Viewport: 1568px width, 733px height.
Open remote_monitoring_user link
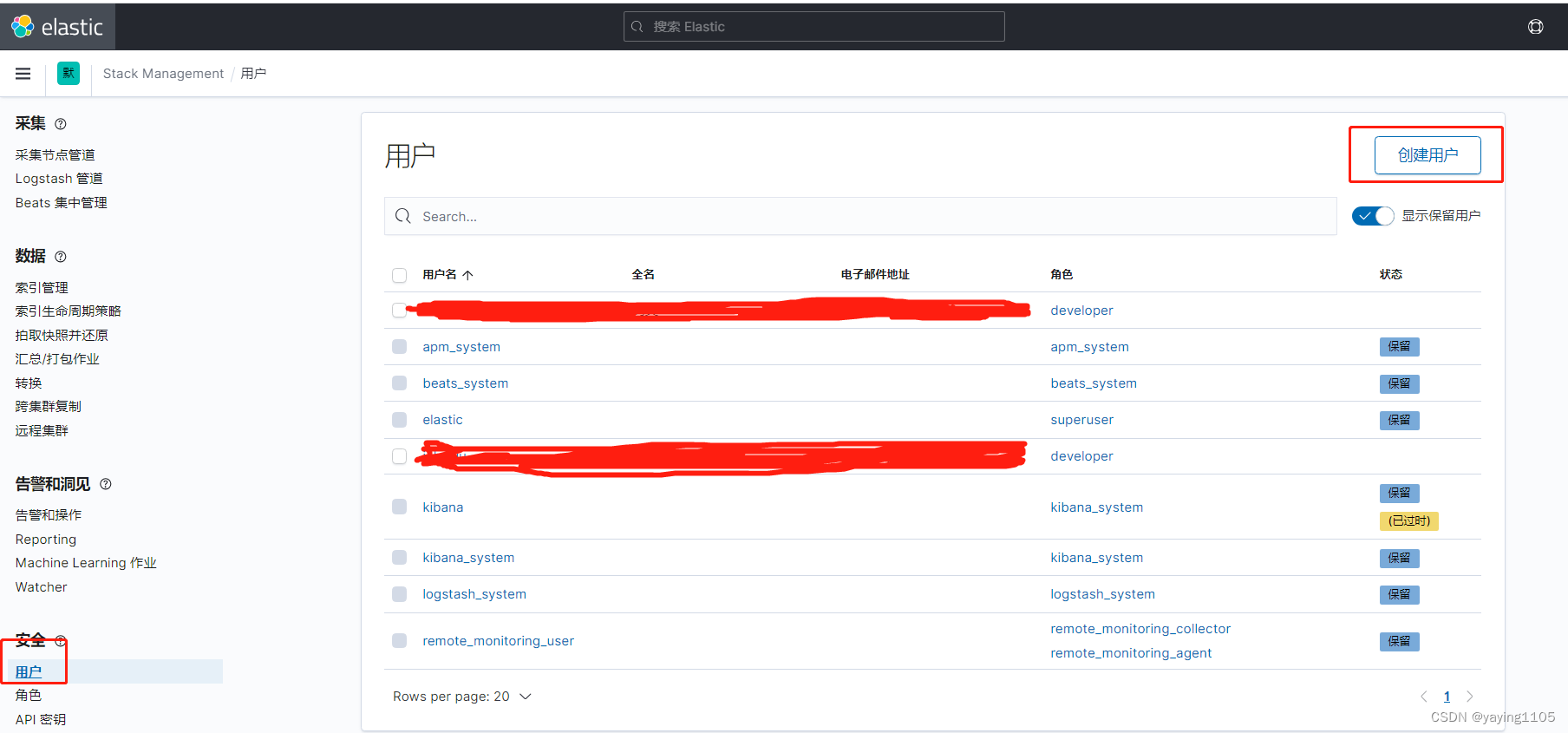point(498,641)
